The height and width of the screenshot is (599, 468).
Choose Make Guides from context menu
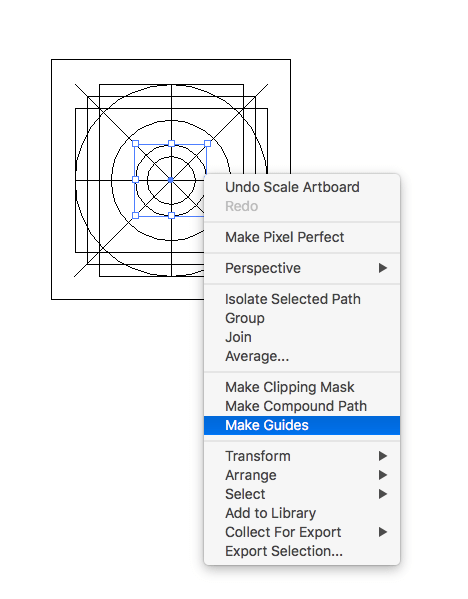302,425
